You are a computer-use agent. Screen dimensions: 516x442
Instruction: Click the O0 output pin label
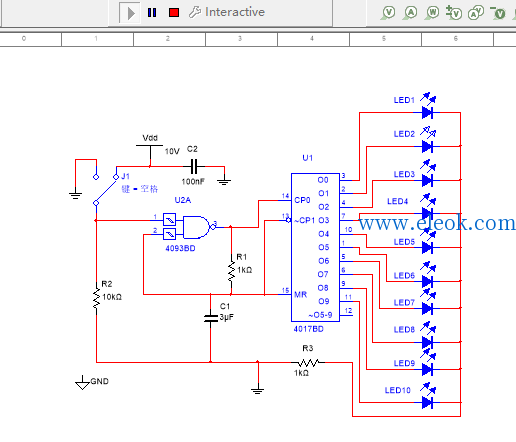323,180
